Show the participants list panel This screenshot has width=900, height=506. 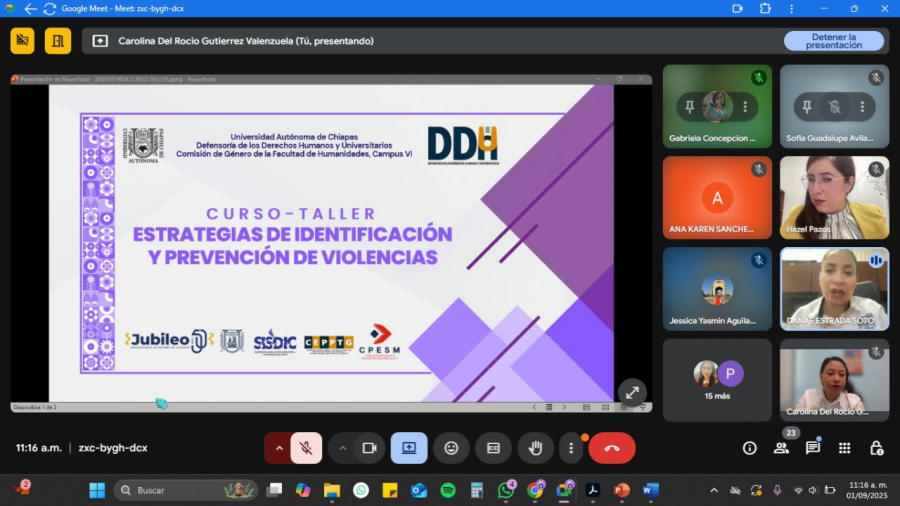pyautogui.click(x=781, y=448)
